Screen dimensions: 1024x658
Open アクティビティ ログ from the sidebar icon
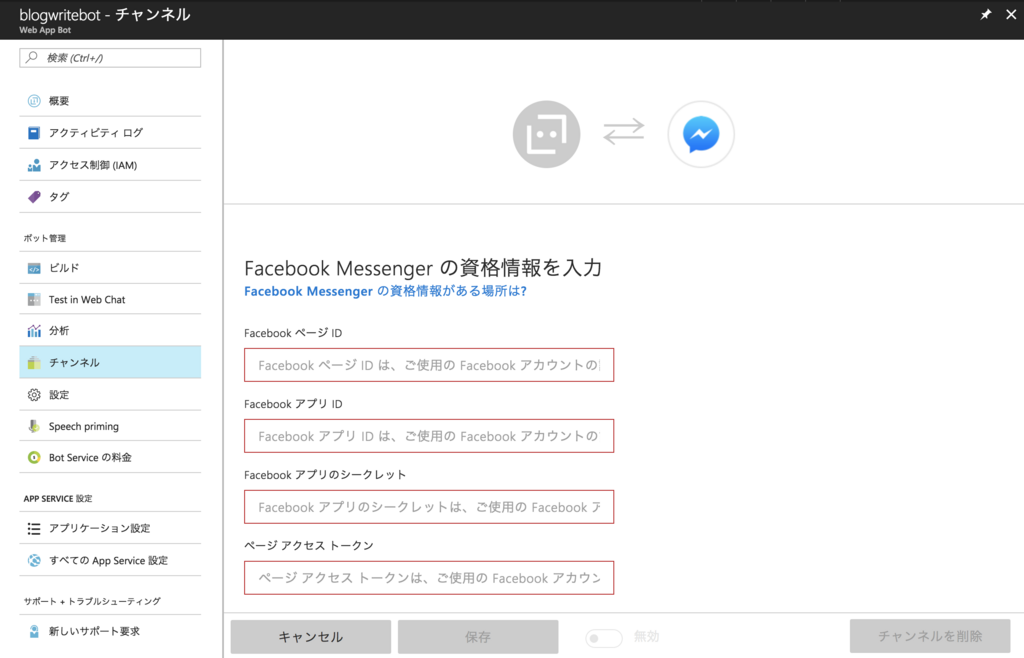tap(32, 132)
